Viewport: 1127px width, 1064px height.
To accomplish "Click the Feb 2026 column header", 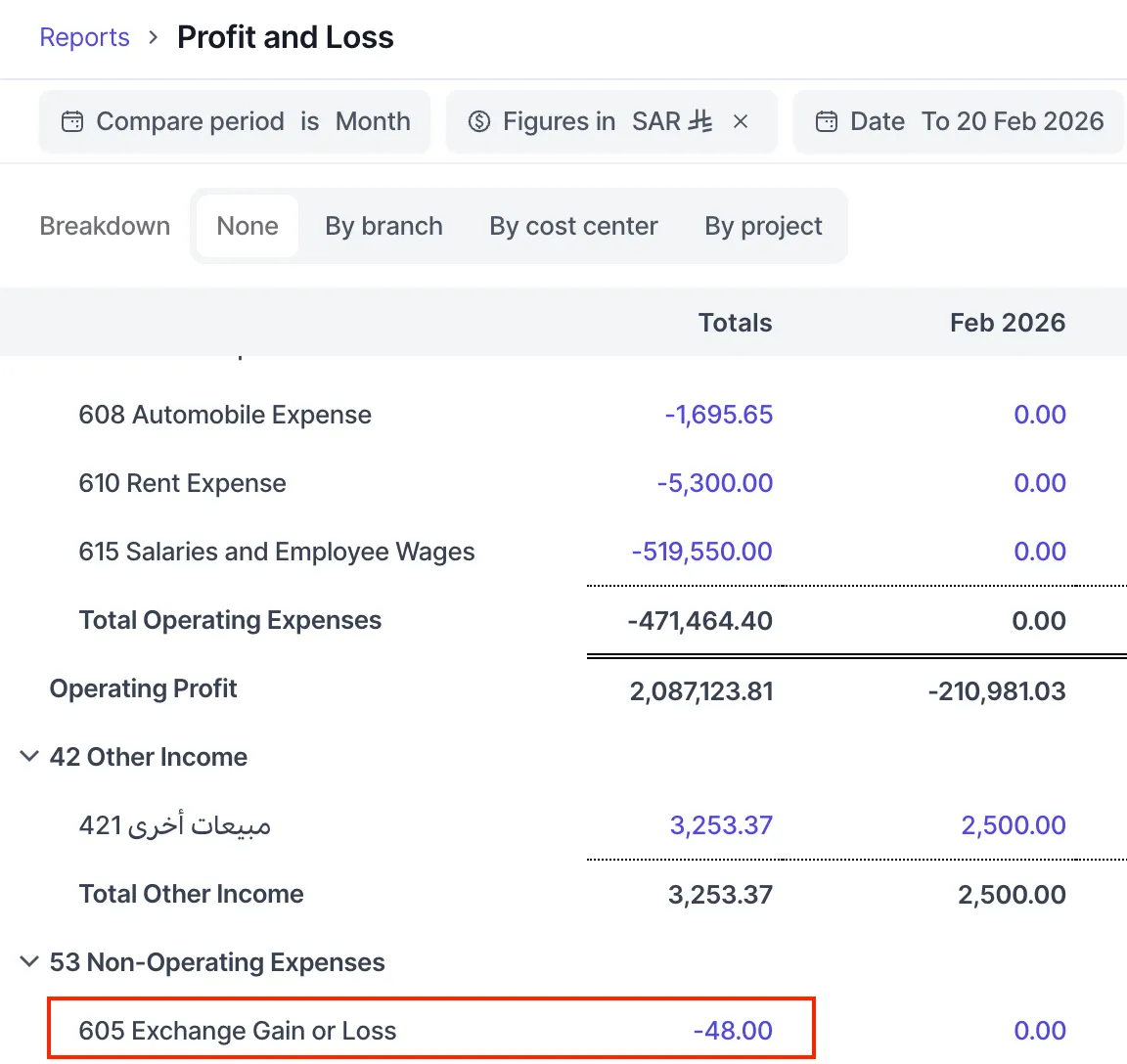I will tap(1008, 323).
